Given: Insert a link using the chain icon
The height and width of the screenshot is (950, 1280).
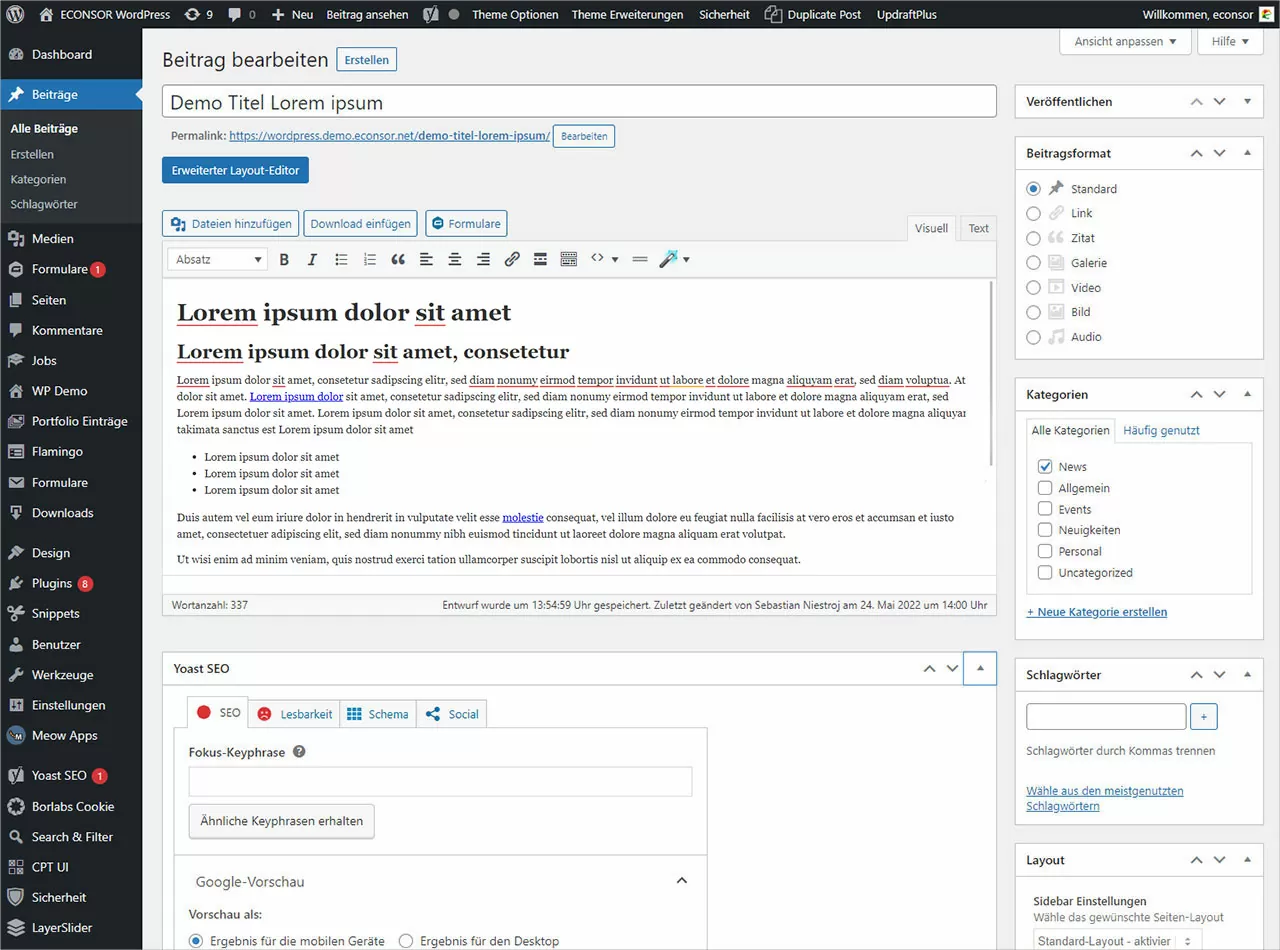Looking at the screenshot, I should coord(512,259).
